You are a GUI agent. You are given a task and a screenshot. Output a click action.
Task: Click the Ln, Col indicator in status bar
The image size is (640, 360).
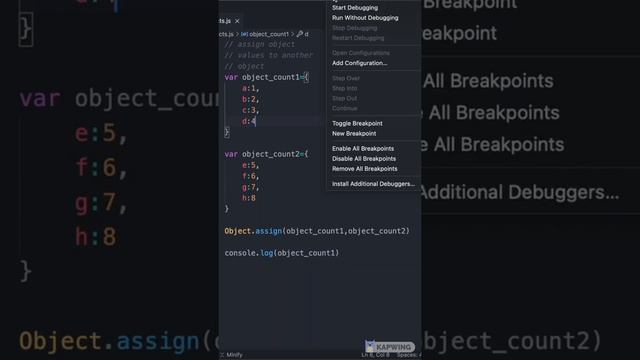coord(376,355)
